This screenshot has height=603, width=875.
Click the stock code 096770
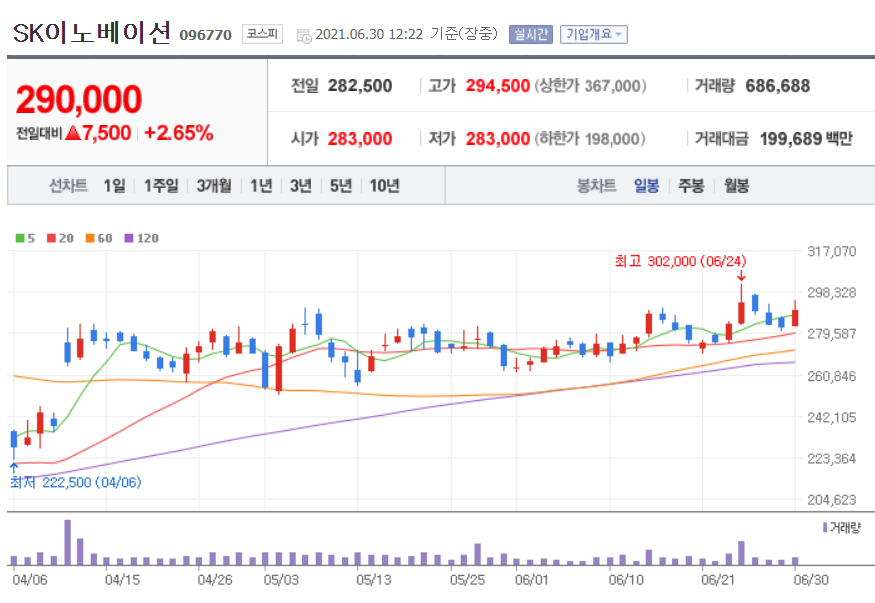205,35
